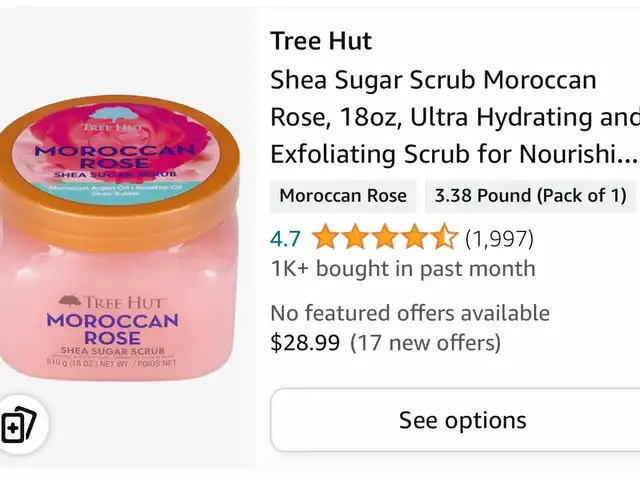The width and height of the screenshot is (640, 479).
Task: Open the add-to-list cards icon below the image
Action: point(19,425)
